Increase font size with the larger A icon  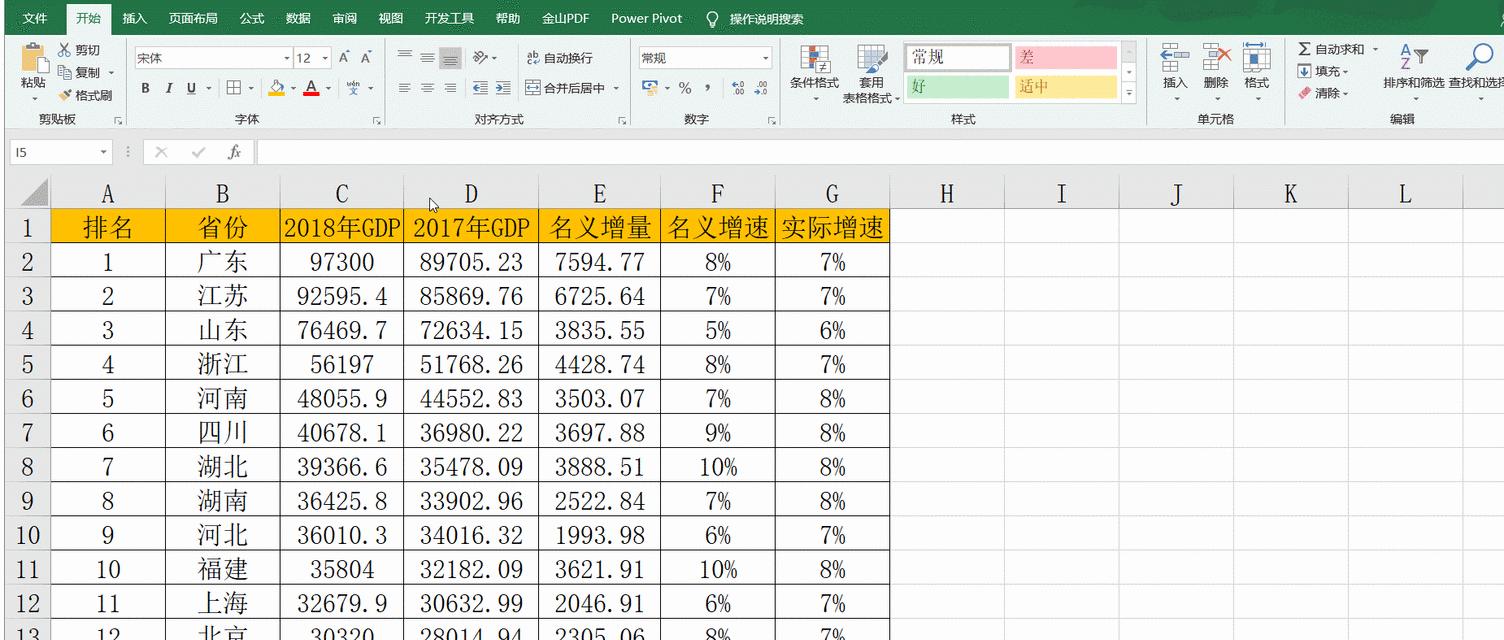pyautogui.click(x=345, y=58)
